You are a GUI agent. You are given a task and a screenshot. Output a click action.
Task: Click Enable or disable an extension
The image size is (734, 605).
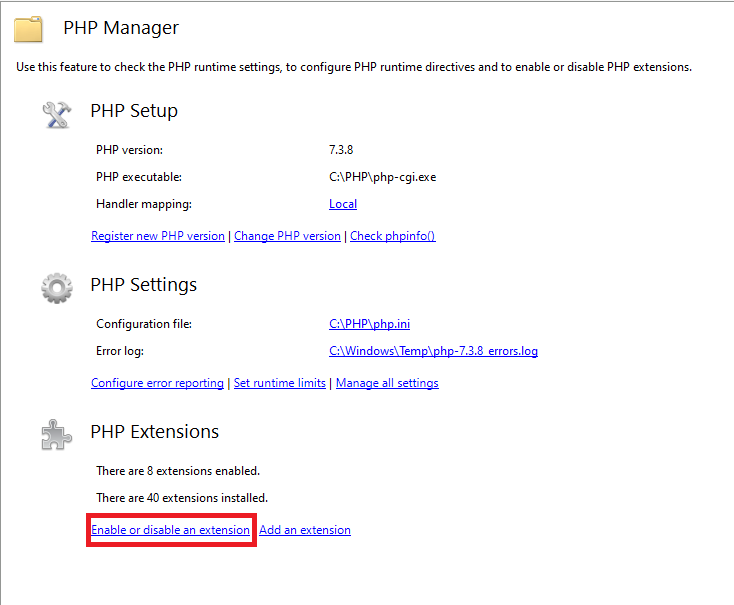pos(170,530)
